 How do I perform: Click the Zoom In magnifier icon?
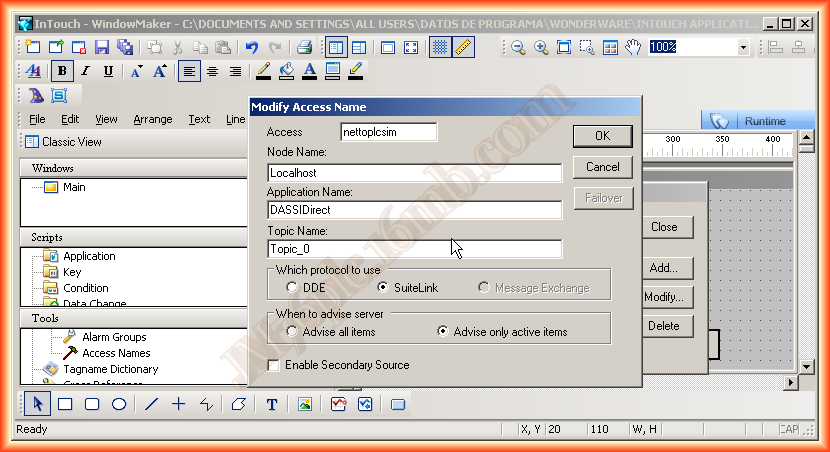(541, 47)
